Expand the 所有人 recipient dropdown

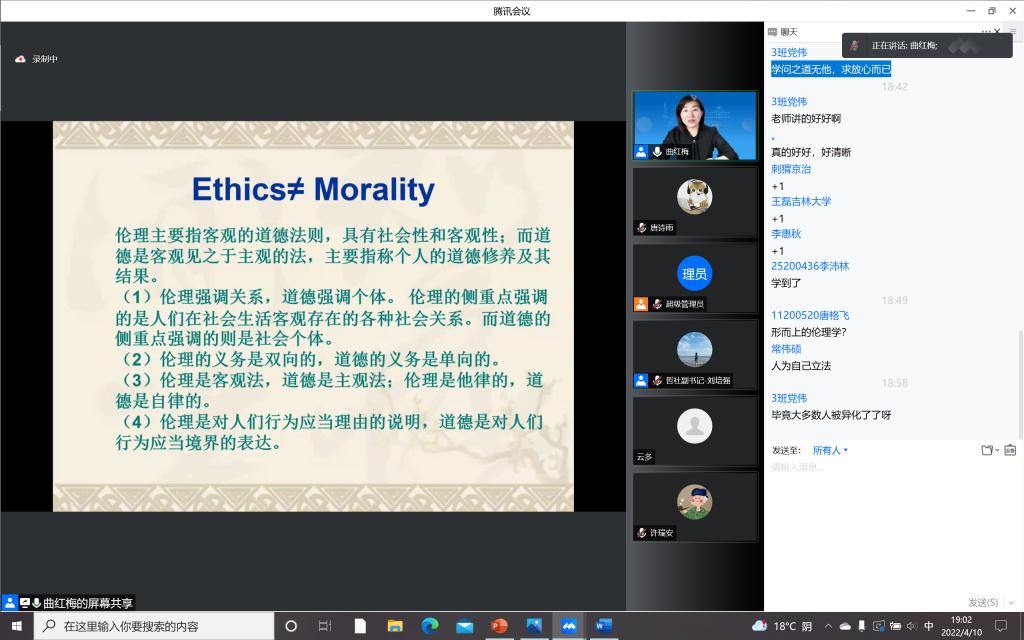[x=830, y=450]
